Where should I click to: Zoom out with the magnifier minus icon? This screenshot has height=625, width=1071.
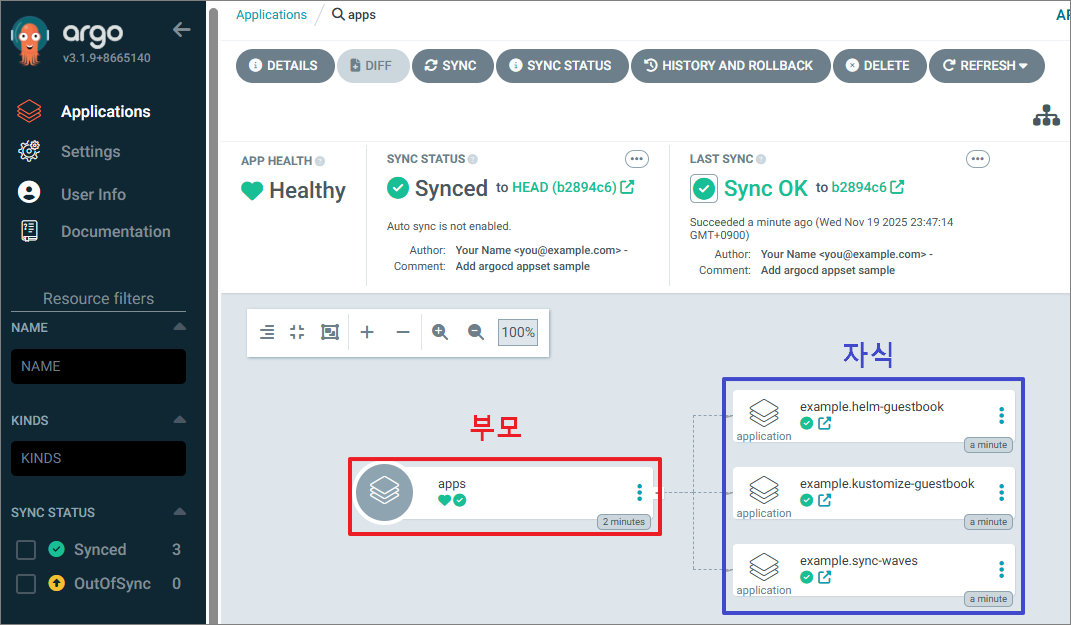(476, 333)
